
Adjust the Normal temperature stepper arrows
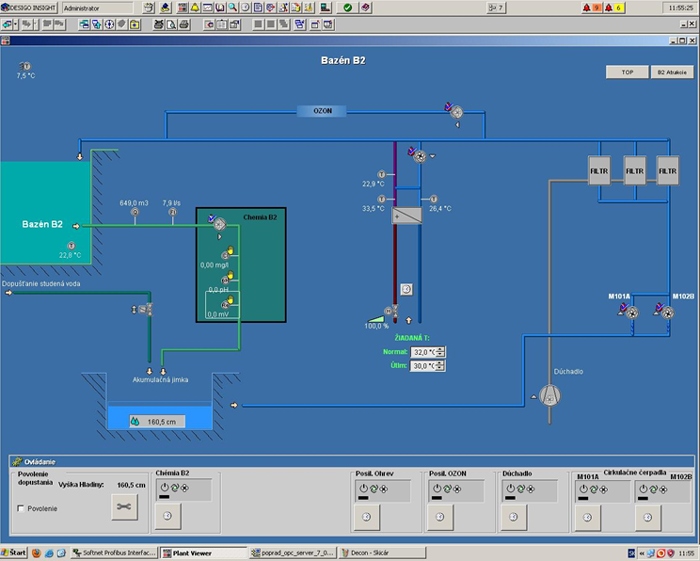(x=440, y=352)
